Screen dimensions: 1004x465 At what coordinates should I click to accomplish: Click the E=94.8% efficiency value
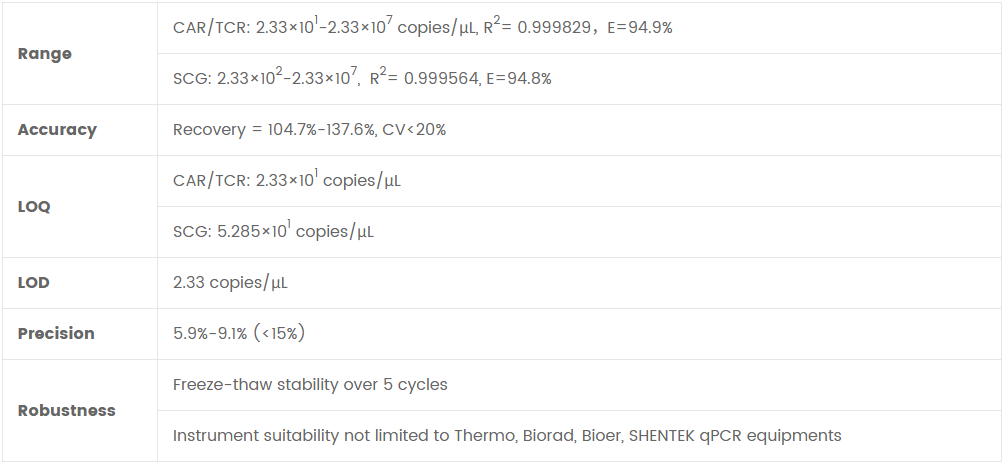[518, 78]
